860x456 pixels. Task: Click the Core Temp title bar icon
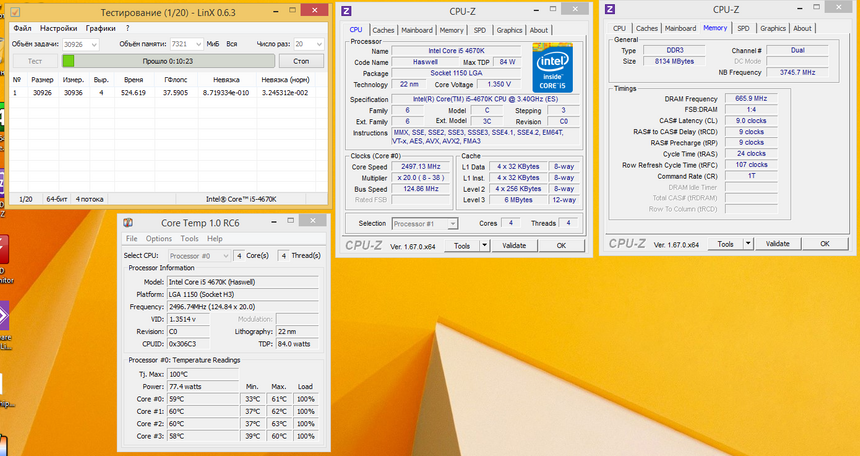click(128, 222)
